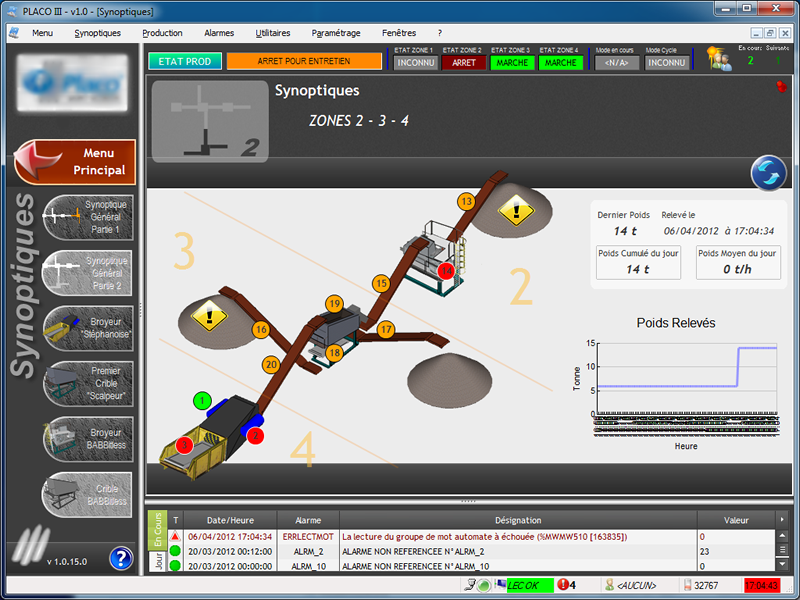Click the users icon in top bar
This screenshot has height=600, width=800.
pos(719,60)
